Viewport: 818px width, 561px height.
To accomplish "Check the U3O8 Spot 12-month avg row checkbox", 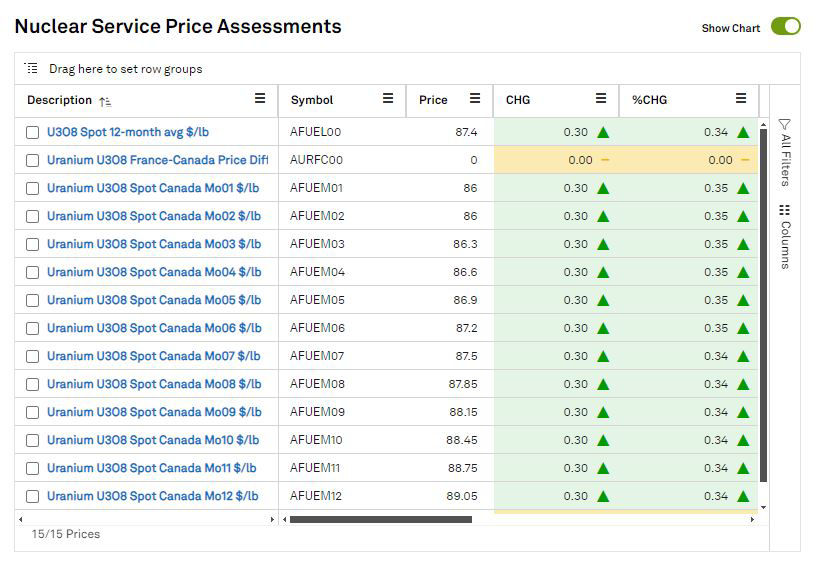I will 33,132.
